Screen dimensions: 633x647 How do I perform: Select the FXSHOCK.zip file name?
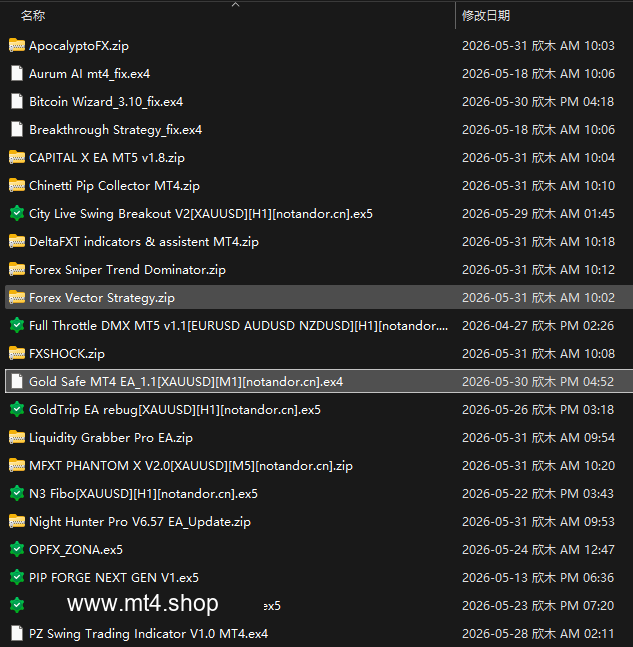(x=67, y=354)
